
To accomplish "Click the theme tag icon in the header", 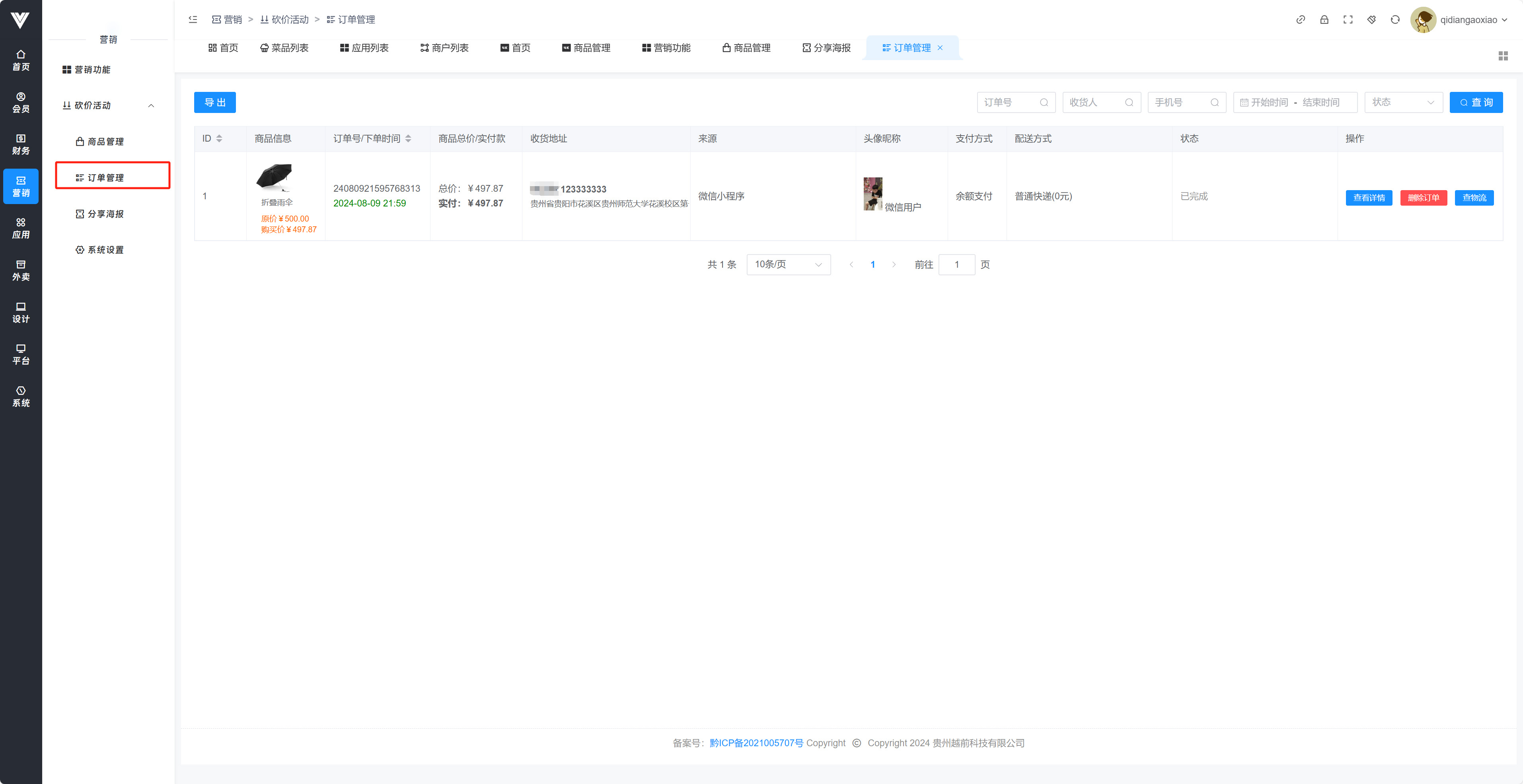I will click(1371, 19).
